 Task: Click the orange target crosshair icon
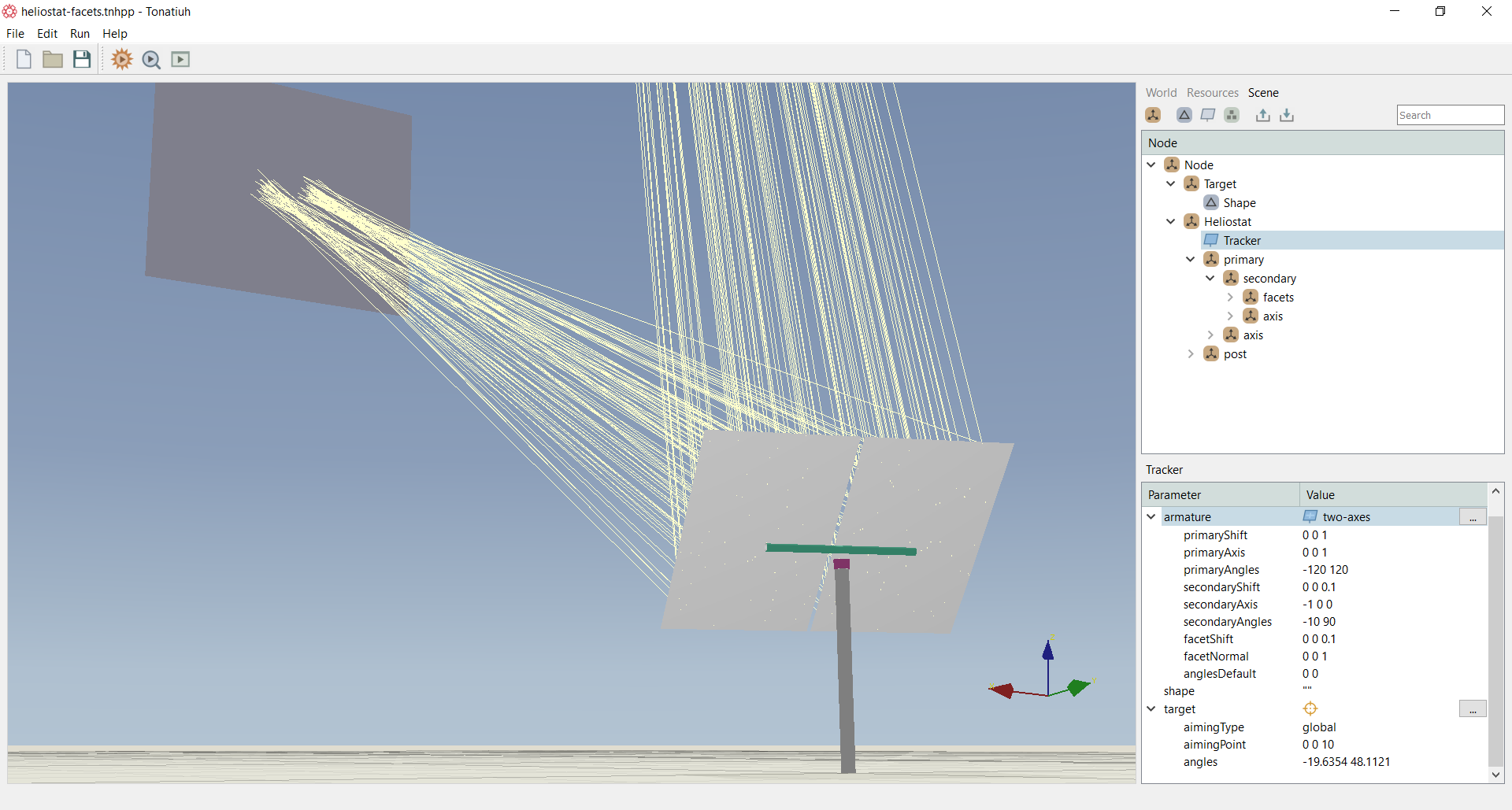coord(1310,708)
